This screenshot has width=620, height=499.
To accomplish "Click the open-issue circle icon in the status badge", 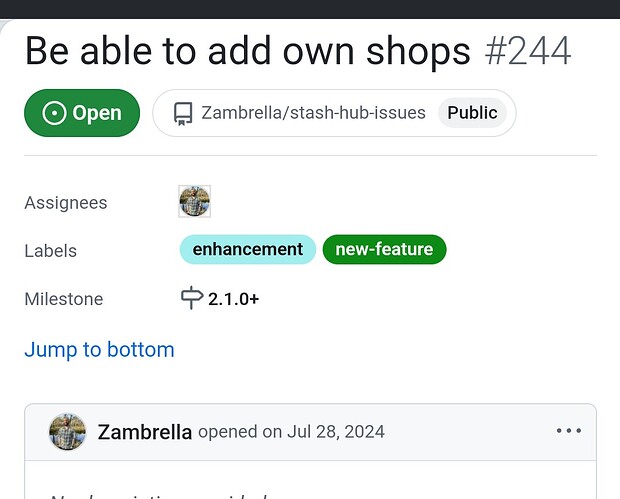I will click(54, 113).
